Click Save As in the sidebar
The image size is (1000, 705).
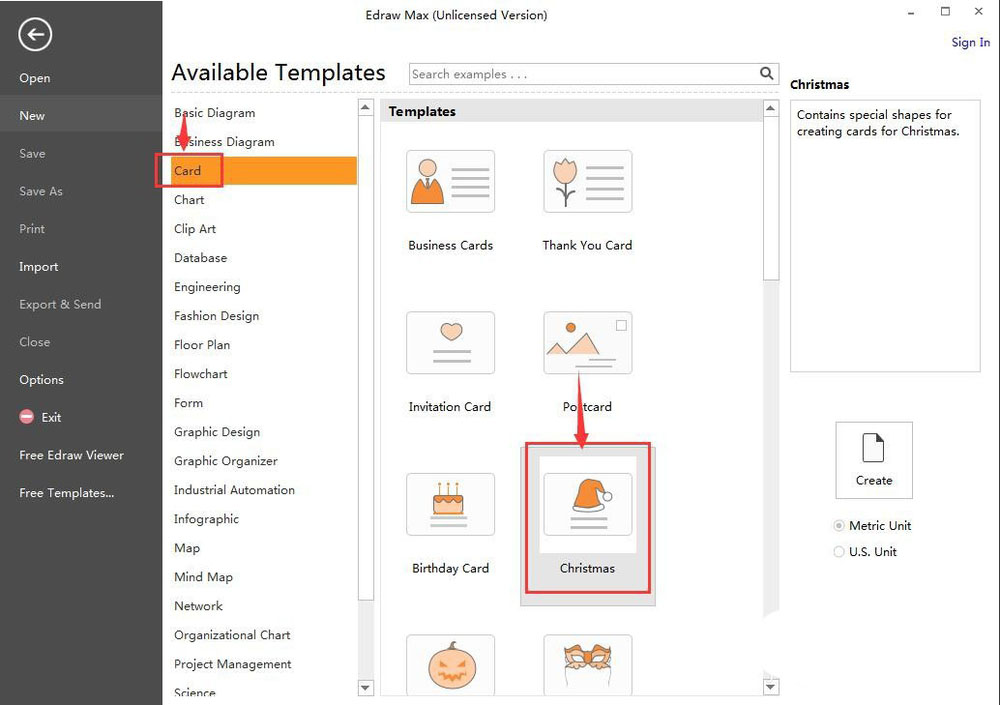click(41, 191)
